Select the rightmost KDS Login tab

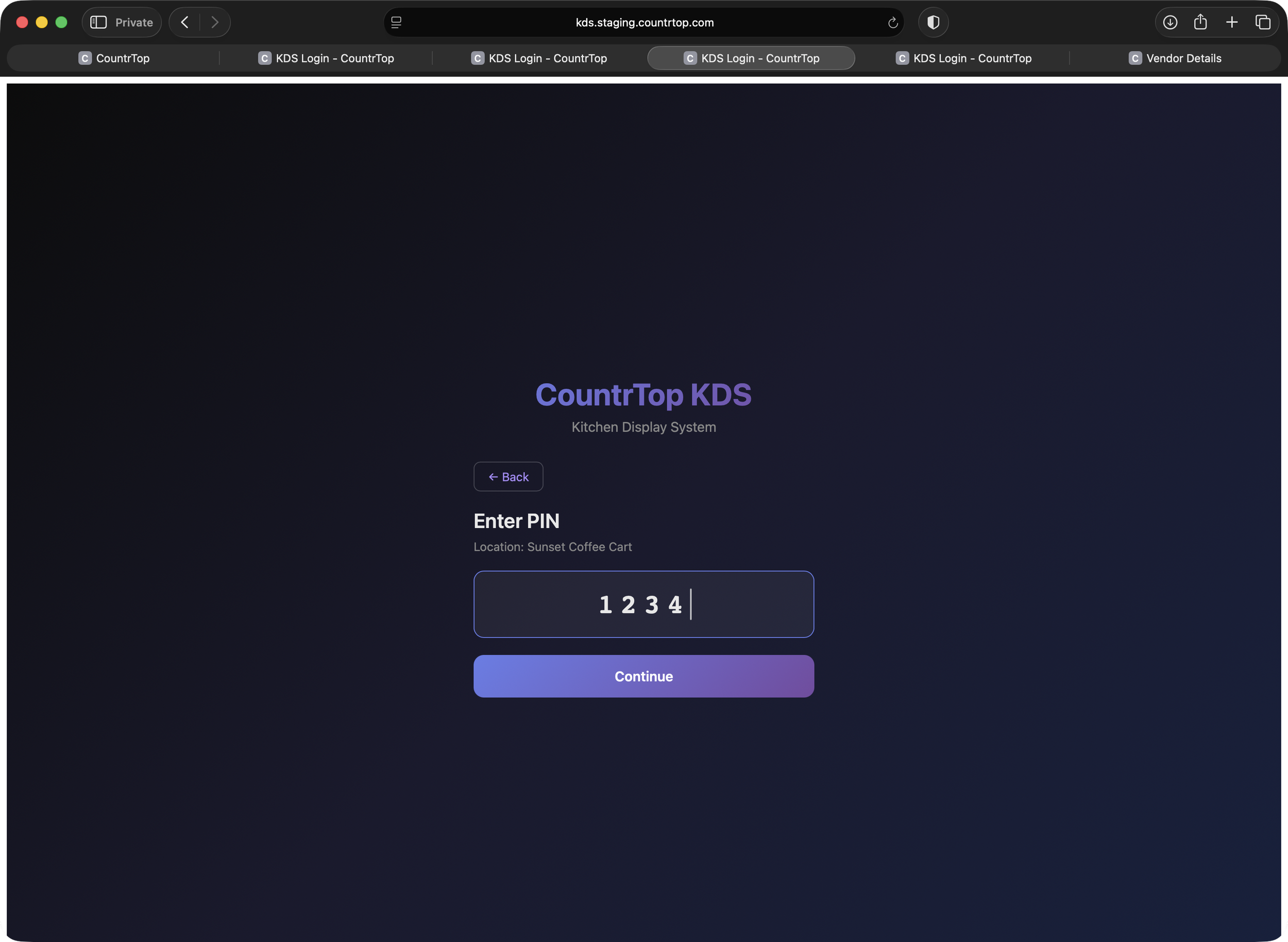[x=963, y=58]
